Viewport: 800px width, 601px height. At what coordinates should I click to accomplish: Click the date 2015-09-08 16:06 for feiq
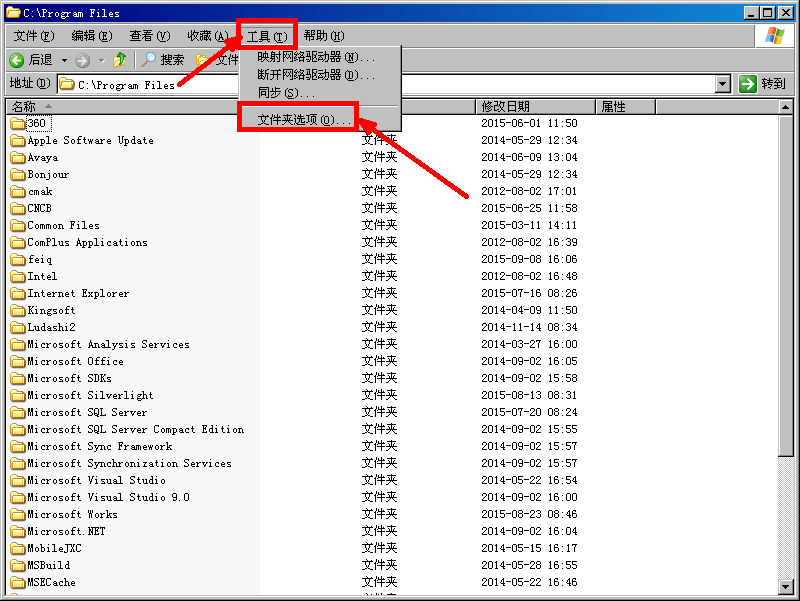pyautogui.click(x=529, y=259)
